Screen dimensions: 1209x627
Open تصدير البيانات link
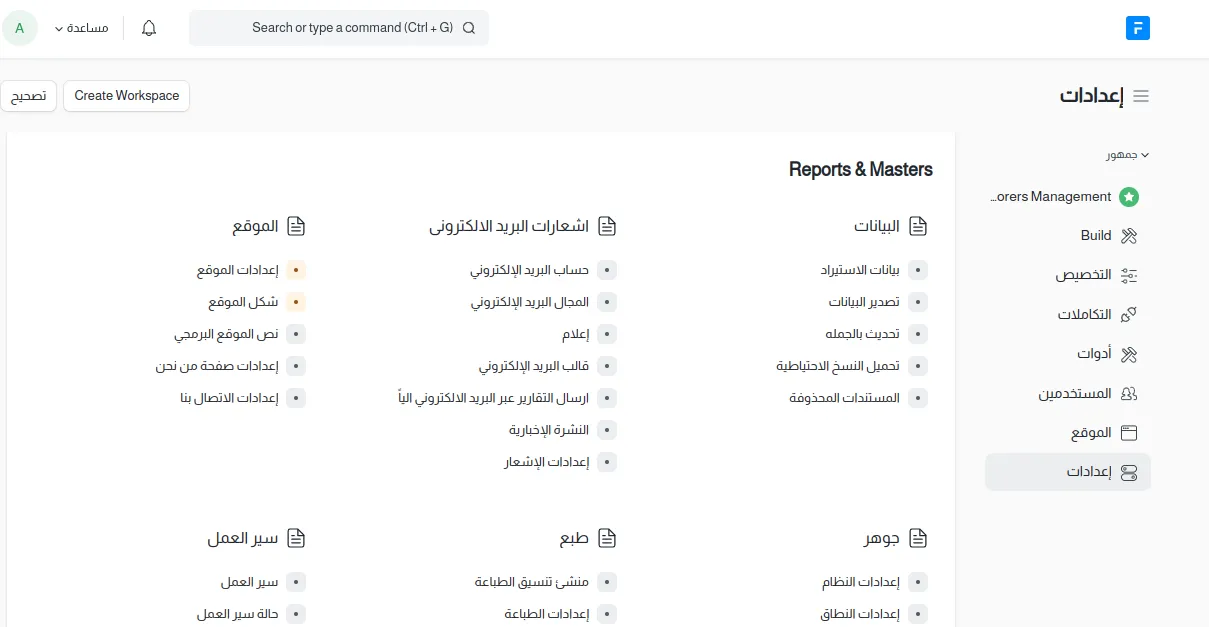[864, 302]
